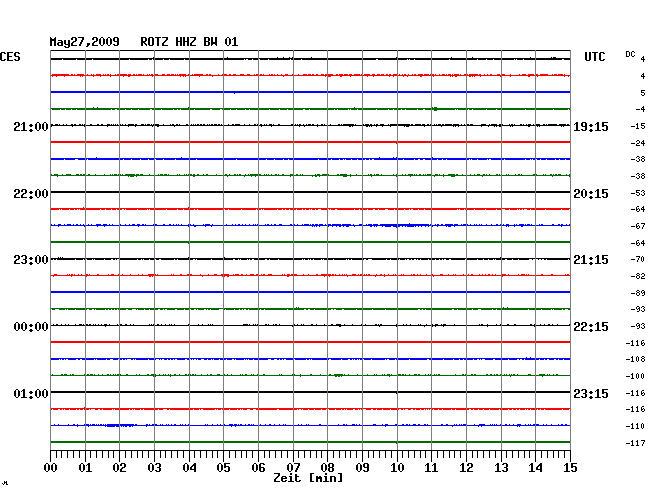Click minute tick label 14
Image resolution: width=650 pixels, height=494 pixels.
coord(535,468)
